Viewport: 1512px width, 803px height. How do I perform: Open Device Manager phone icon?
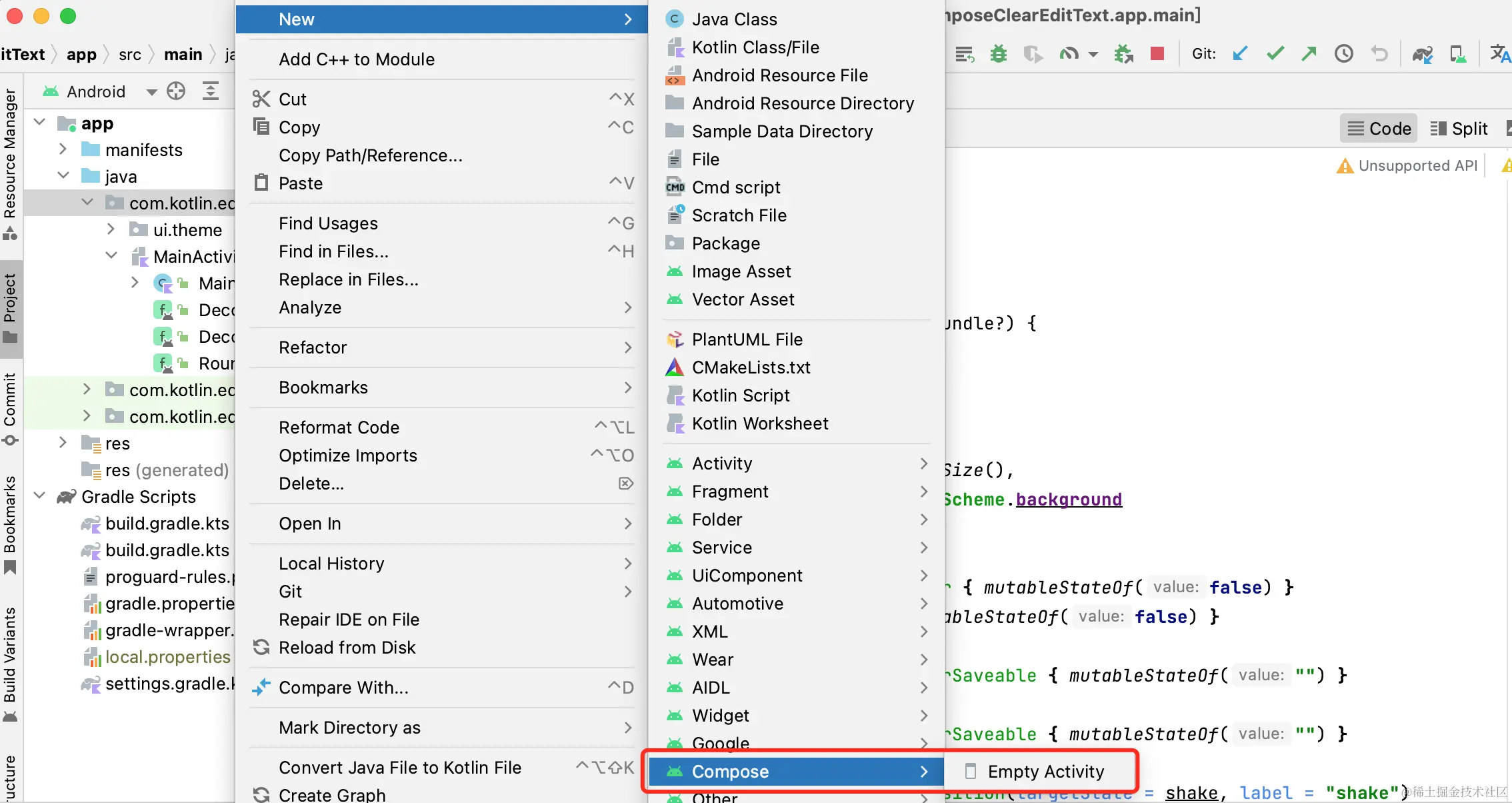(x=1457, y=55)
